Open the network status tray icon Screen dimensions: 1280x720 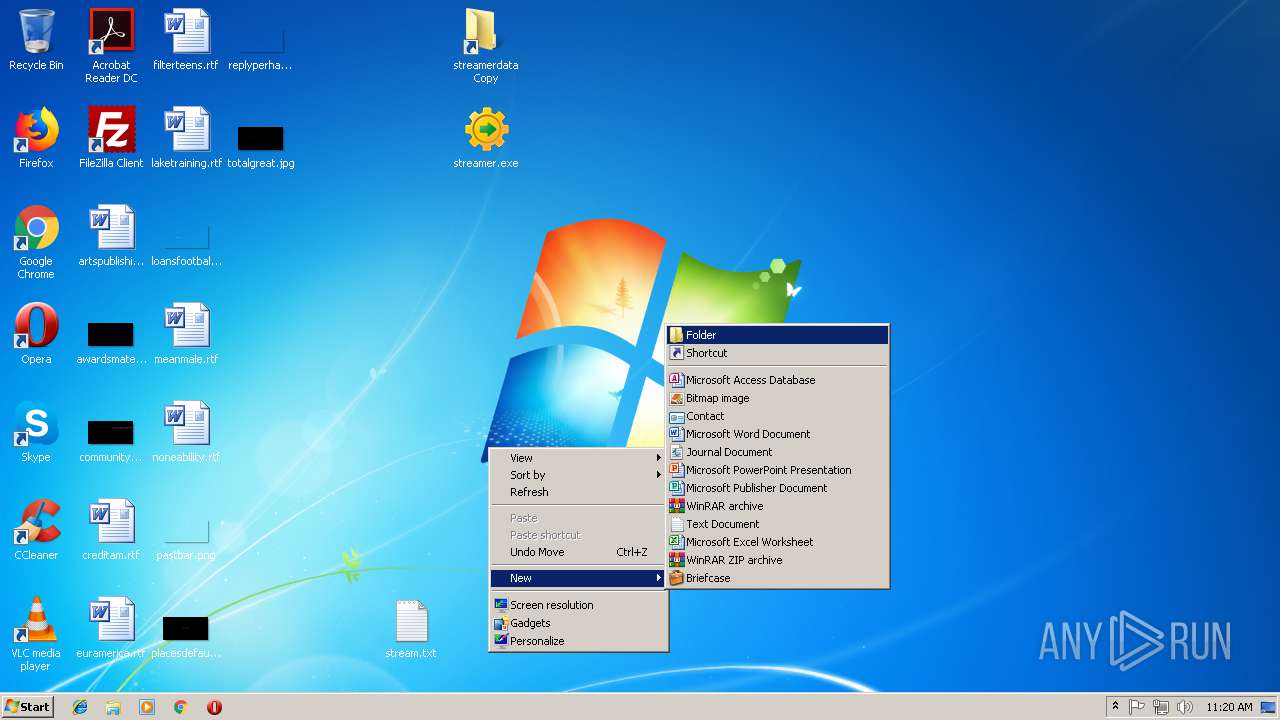coord(1161,707)
